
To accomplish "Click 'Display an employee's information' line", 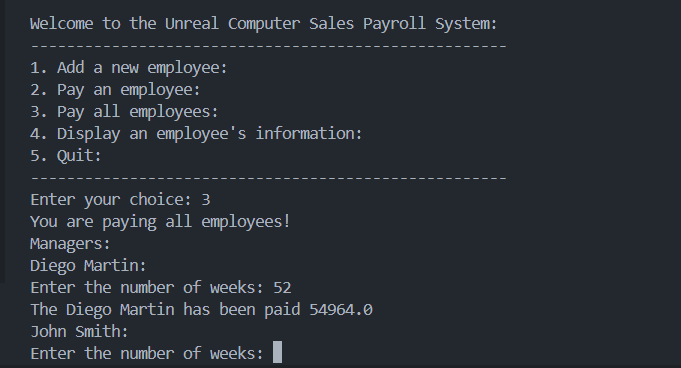I will pos(209,134).
